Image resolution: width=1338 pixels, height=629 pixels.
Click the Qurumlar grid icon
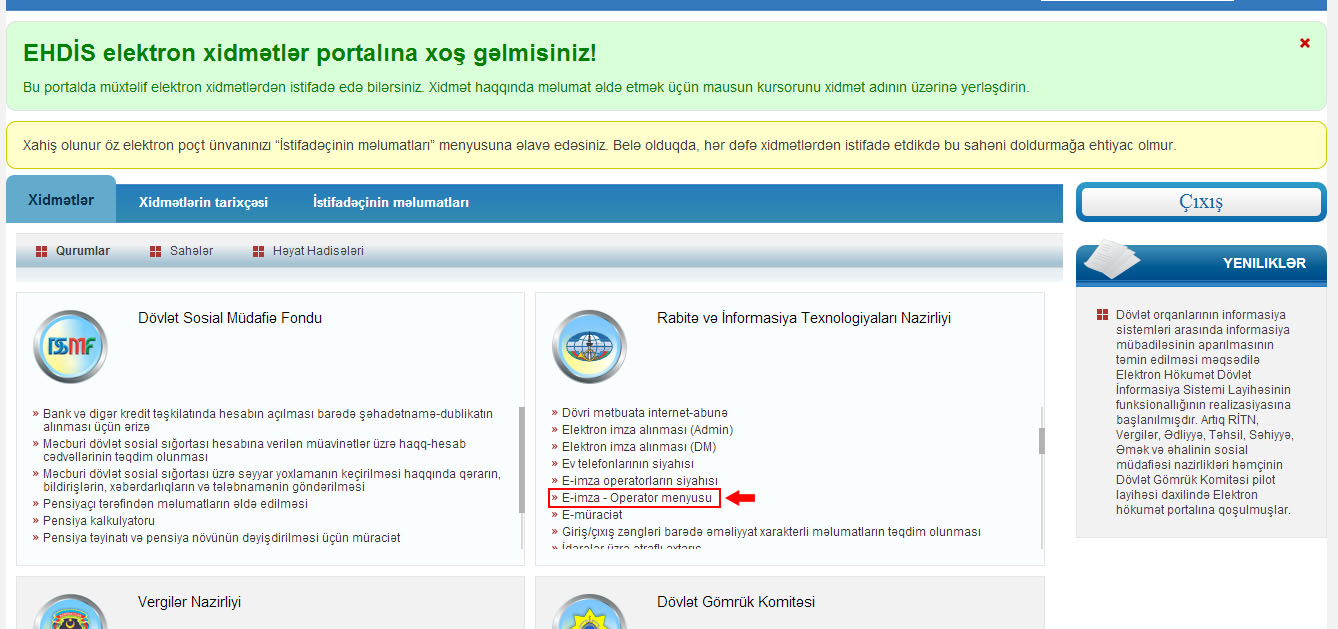42,251
